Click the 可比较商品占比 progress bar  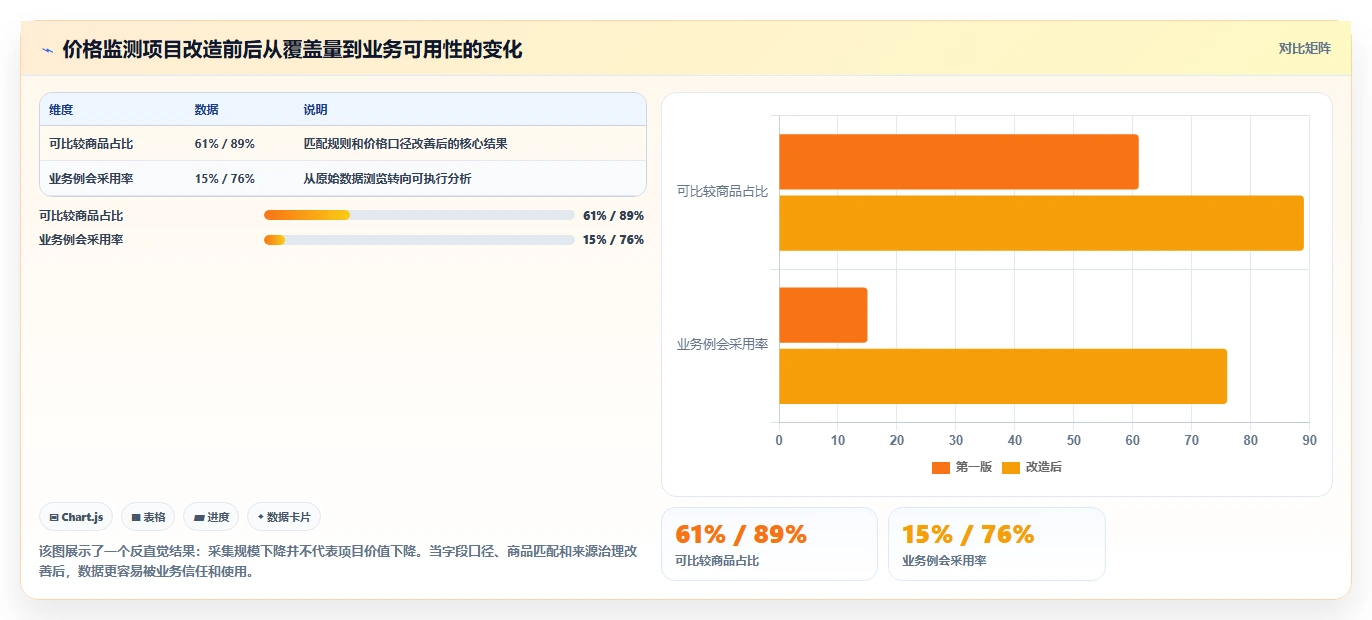(419, 215)
